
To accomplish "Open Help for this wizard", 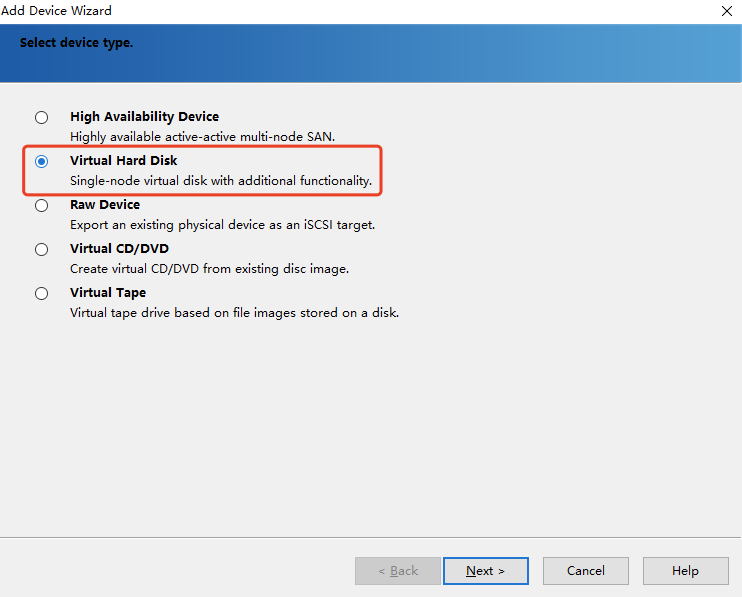I will 686,571.
